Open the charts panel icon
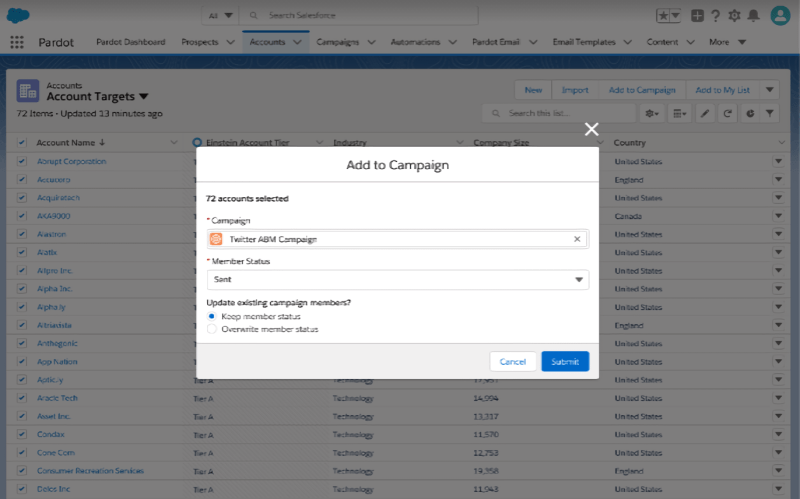The image size is (800, 499). pos(750,113)
